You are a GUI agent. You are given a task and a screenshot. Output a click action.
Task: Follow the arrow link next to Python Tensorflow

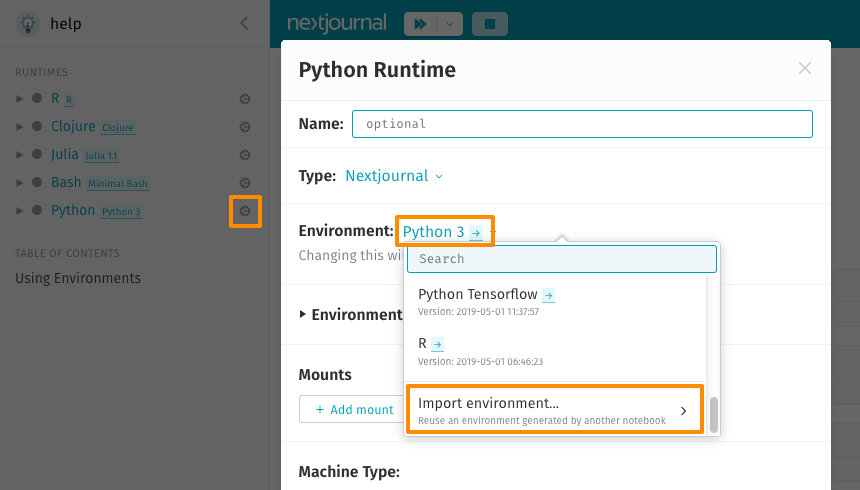pyautogui.click(x=548, y=295)
